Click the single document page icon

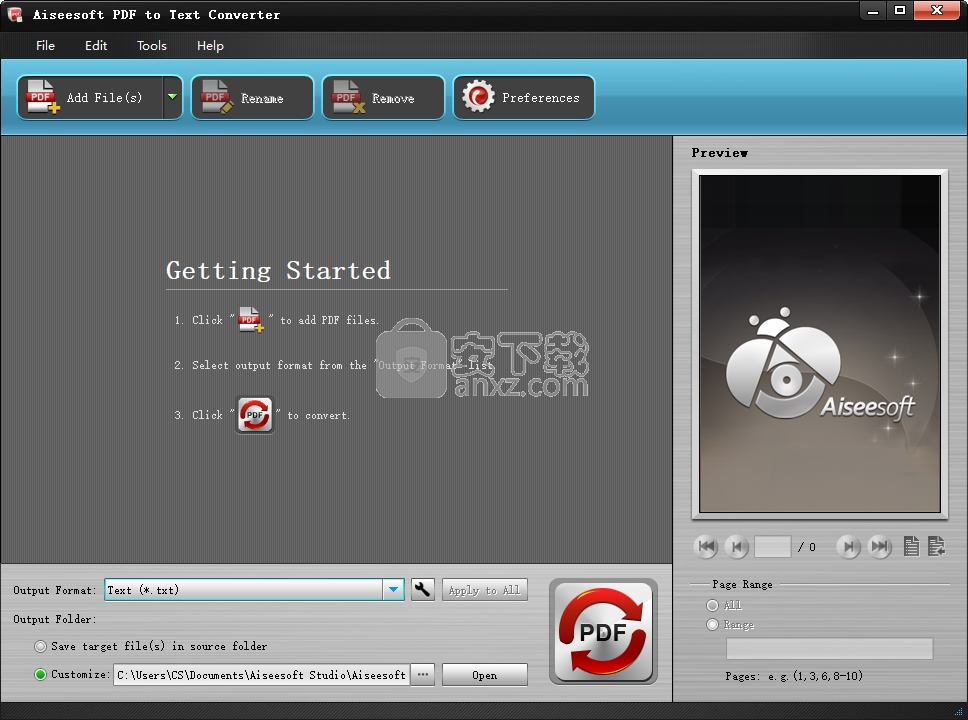point(911,546)
